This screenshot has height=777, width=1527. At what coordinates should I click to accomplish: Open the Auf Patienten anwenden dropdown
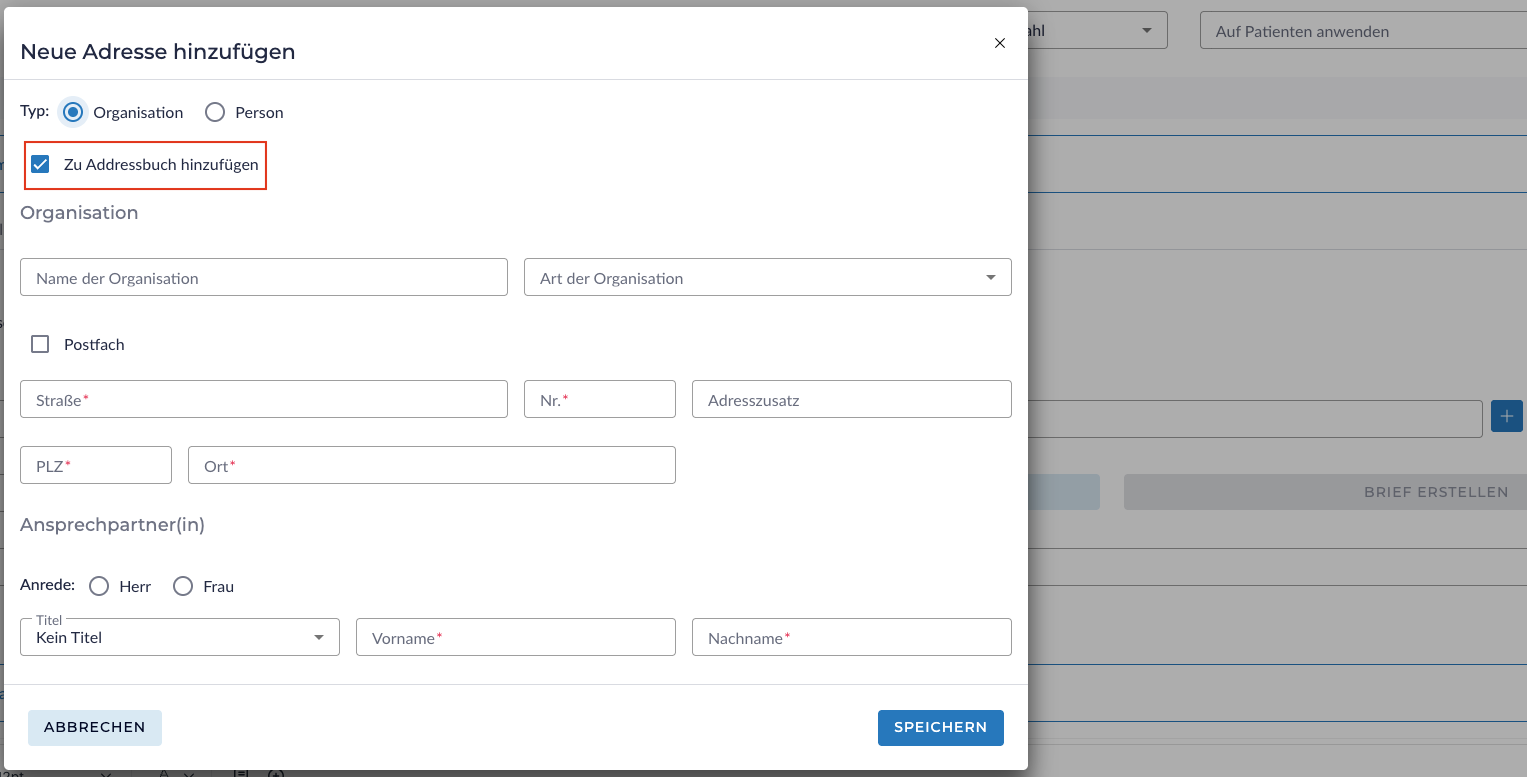pos(1360,31)
